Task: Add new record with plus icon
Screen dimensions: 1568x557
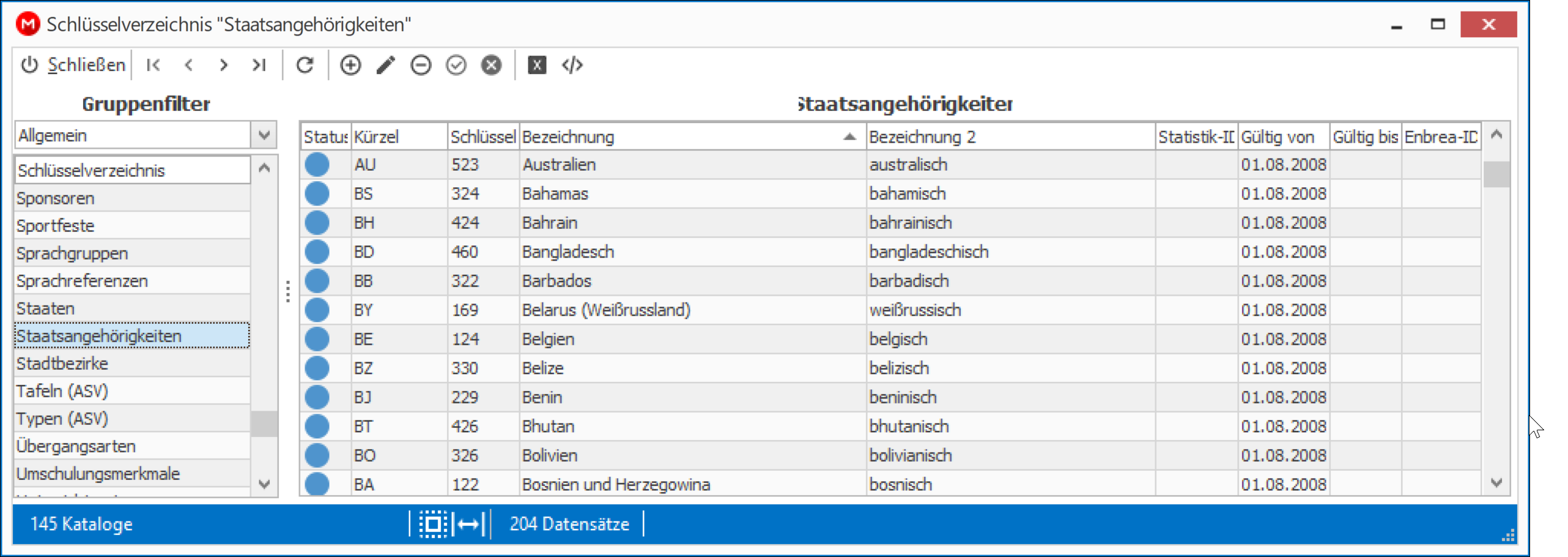Action: tap(350, 65)
